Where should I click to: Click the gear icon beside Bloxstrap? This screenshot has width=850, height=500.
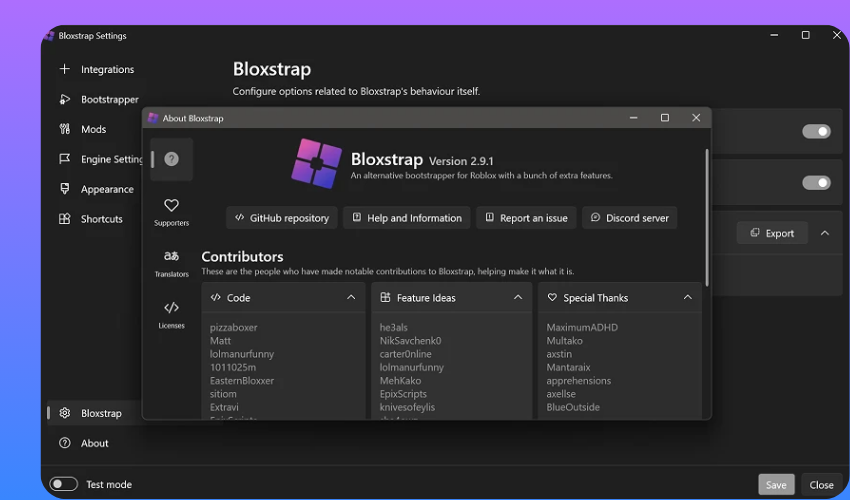click(65, 413)
